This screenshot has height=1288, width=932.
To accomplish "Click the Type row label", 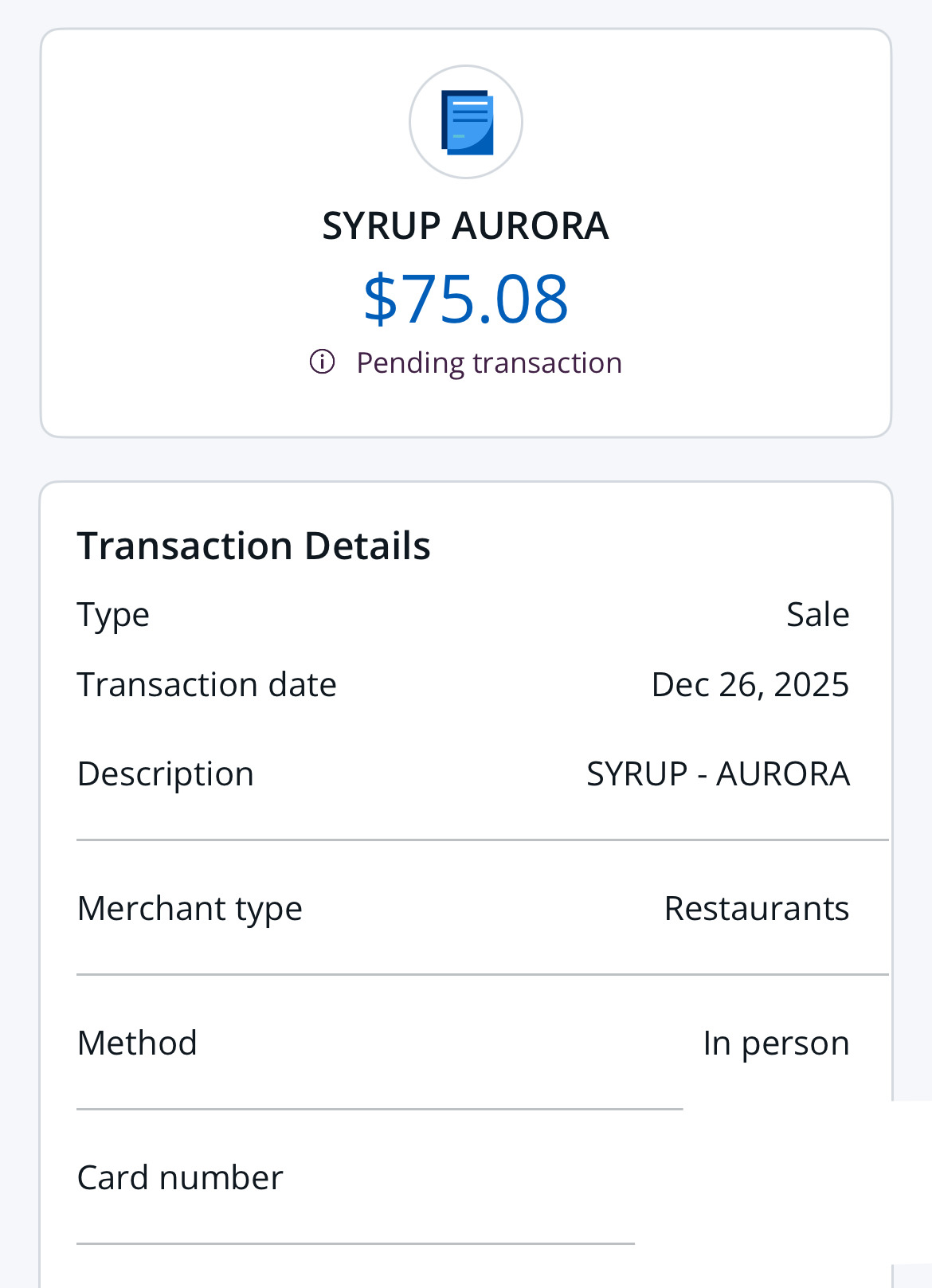I will tap(113, 614).
